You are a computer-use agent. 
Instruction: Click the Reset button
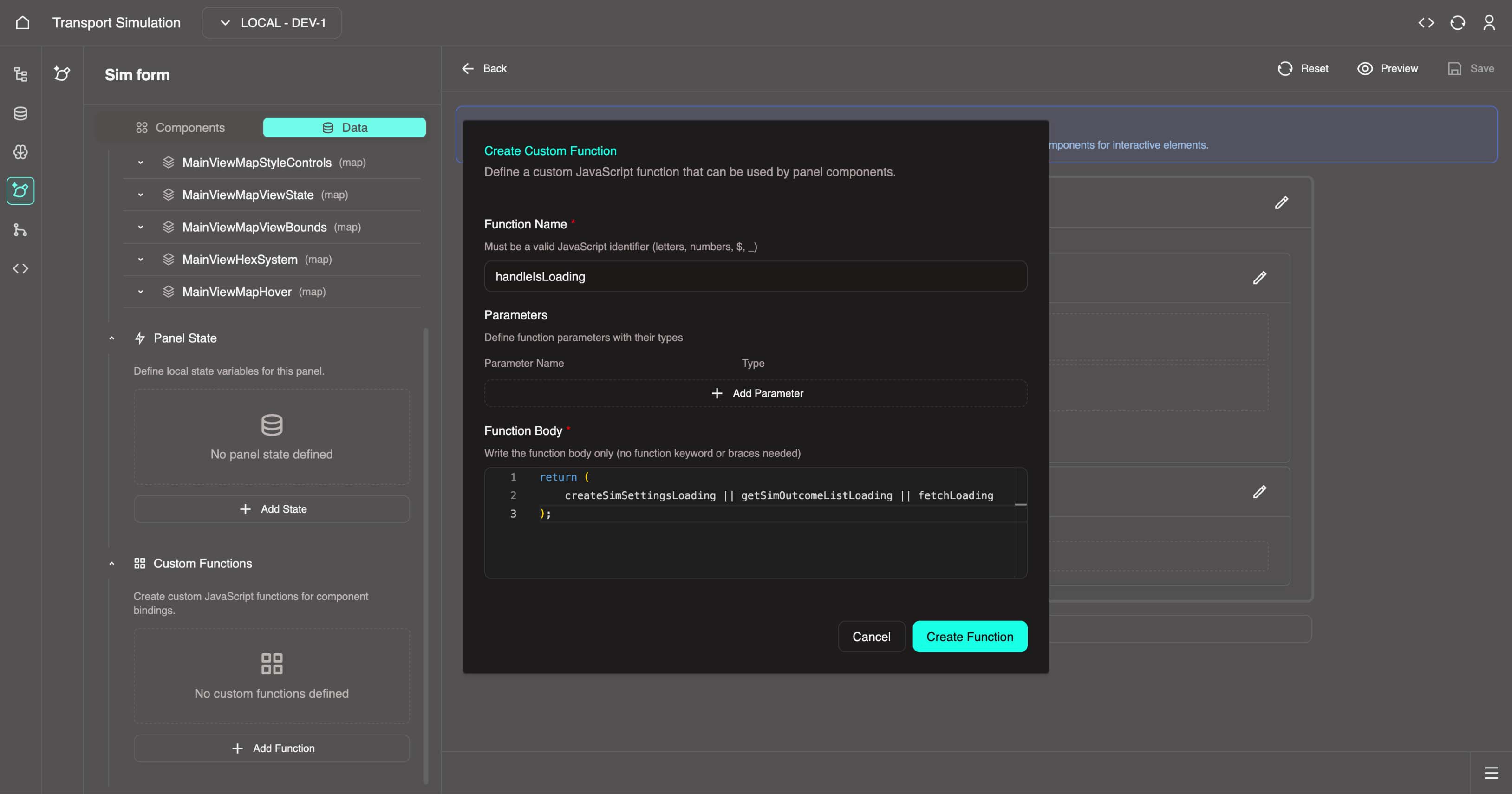1303,69
